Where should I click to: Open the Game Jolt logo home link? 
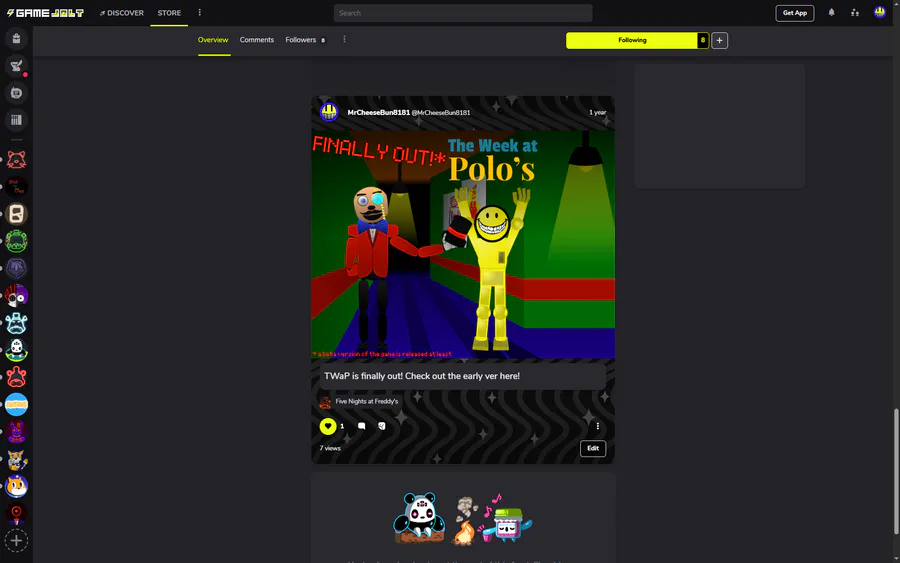click(x=45, y=13)
